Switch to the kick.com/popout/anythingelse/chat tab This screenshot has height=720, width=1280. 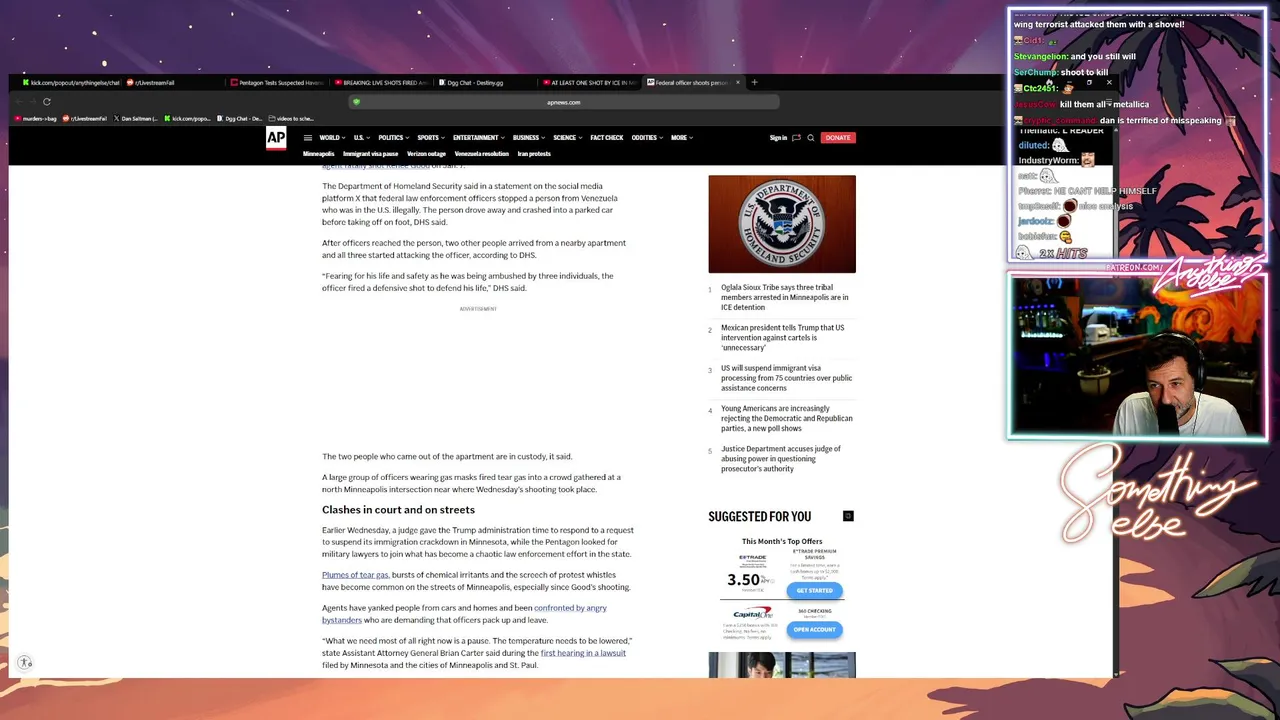tap(70, 83)
